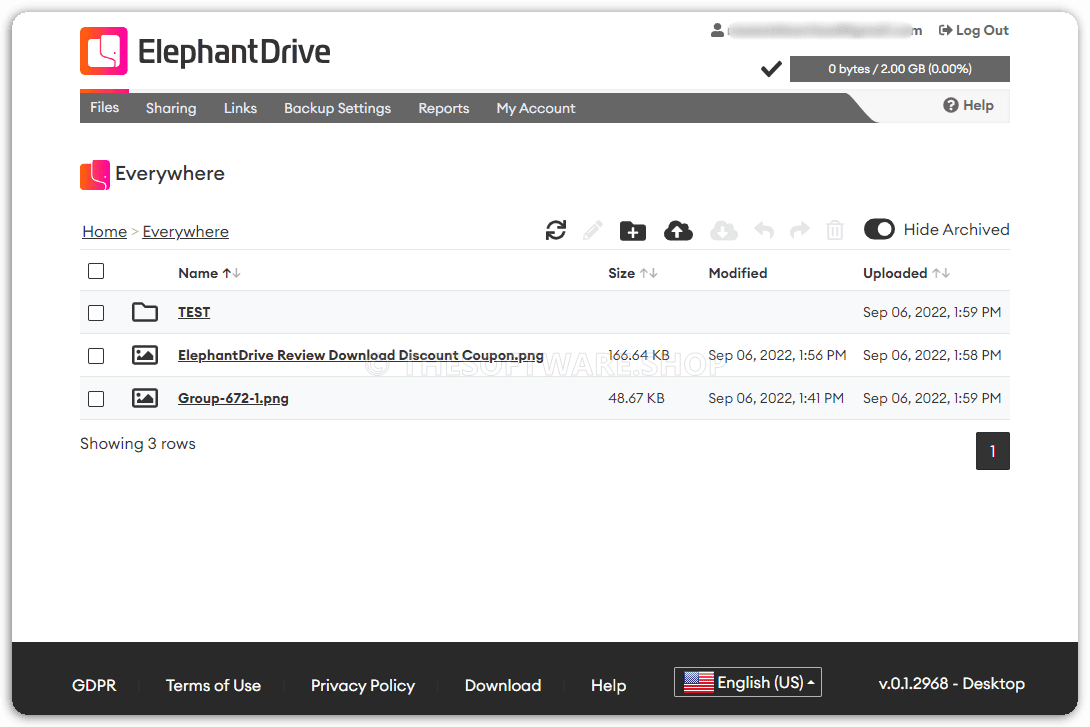Open Privacy Policy footer link

(363, 685)
